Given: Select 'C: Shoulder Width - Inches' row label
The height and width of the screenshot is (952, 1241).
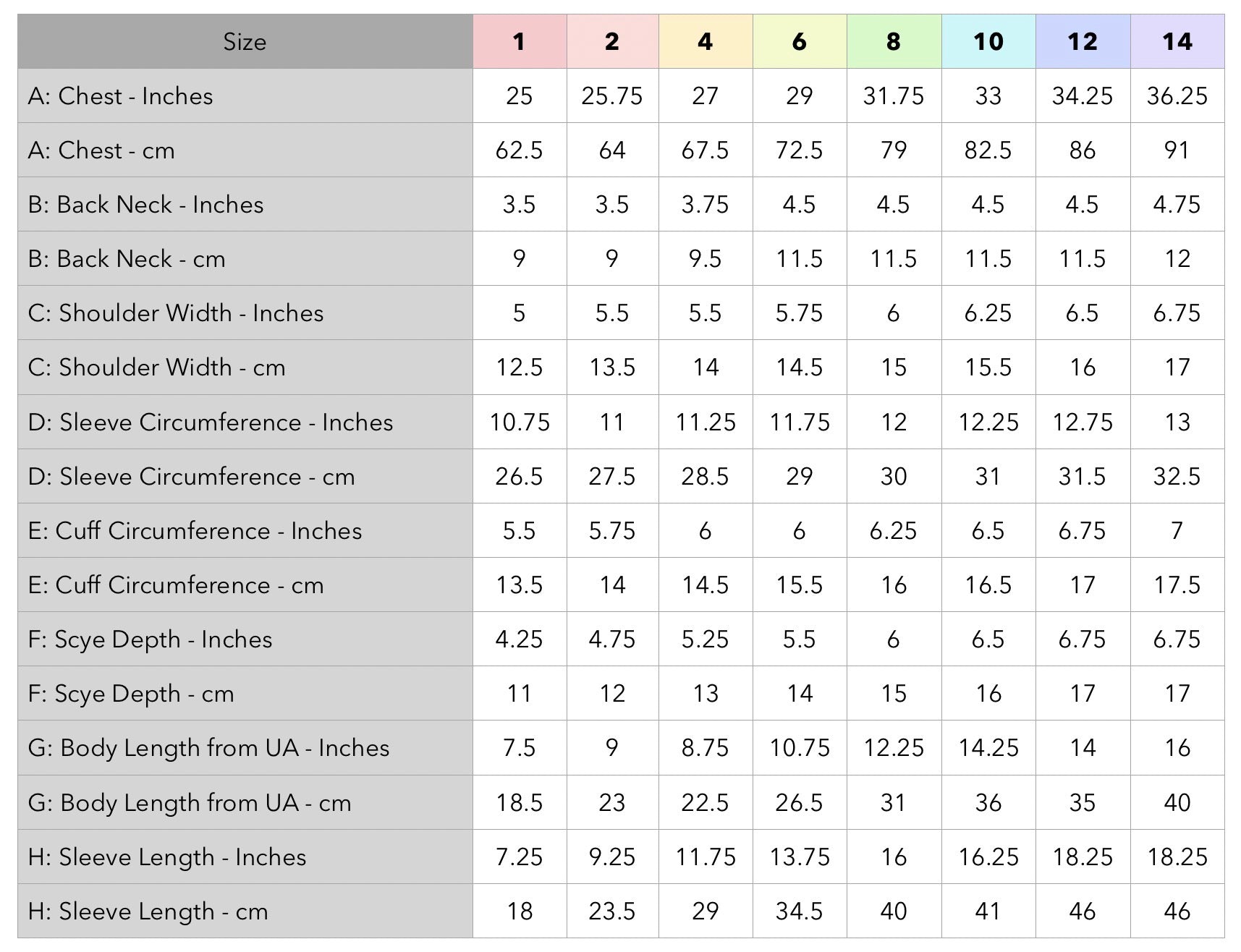Looking at the screenshot, I should pyautogui.click(x=176, y=313).
